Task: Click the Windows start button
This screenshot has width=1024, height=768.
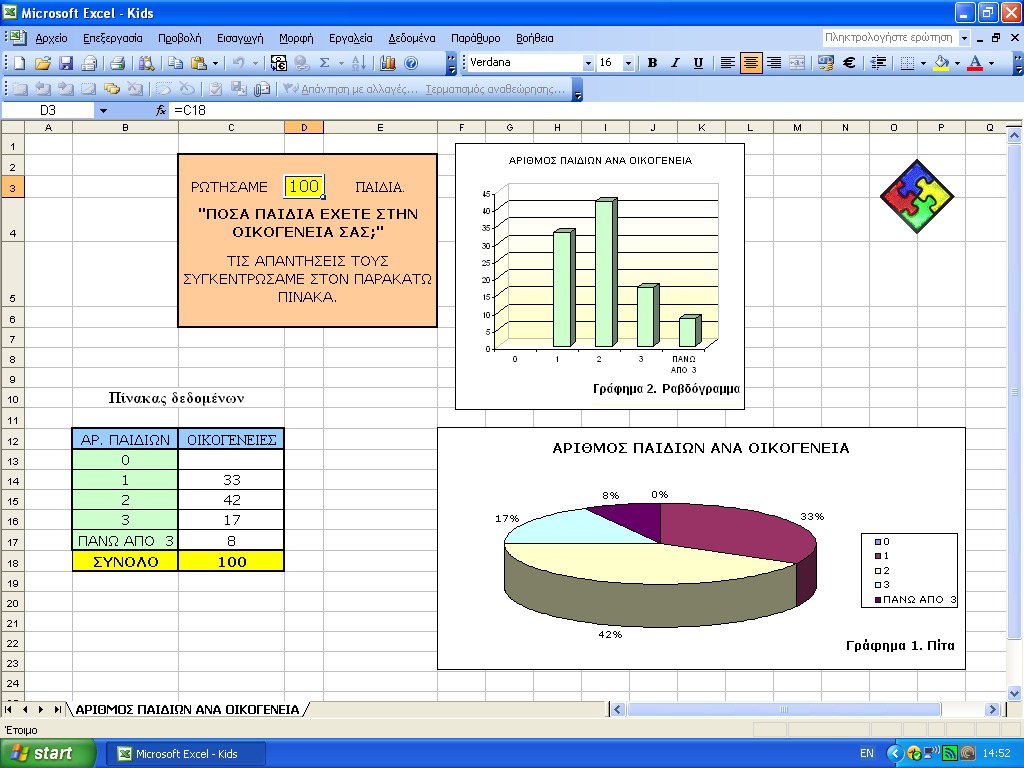Action: pyautogui.click(x=48, y=753)
